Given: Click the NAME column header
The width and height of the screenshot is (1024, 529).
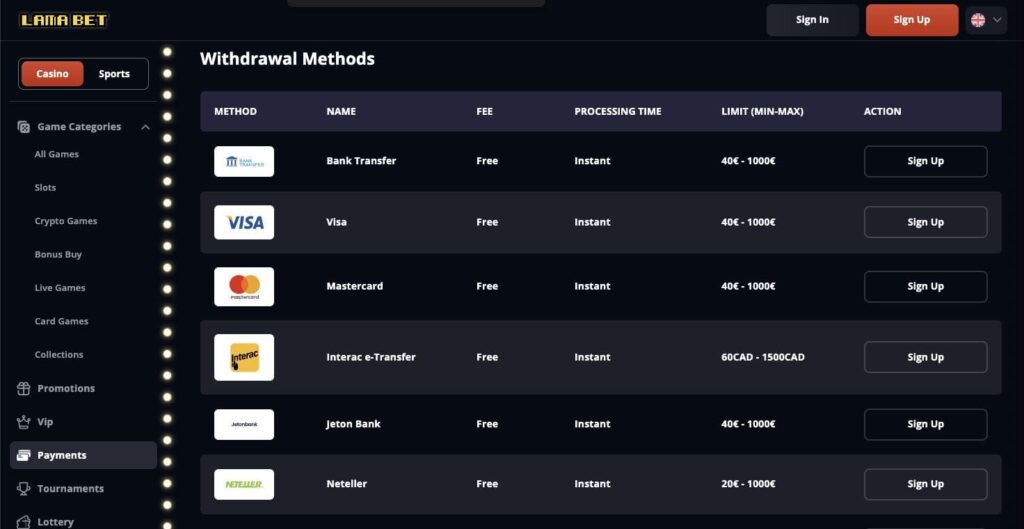Looking at the screenshot, I should pos(341,112).
